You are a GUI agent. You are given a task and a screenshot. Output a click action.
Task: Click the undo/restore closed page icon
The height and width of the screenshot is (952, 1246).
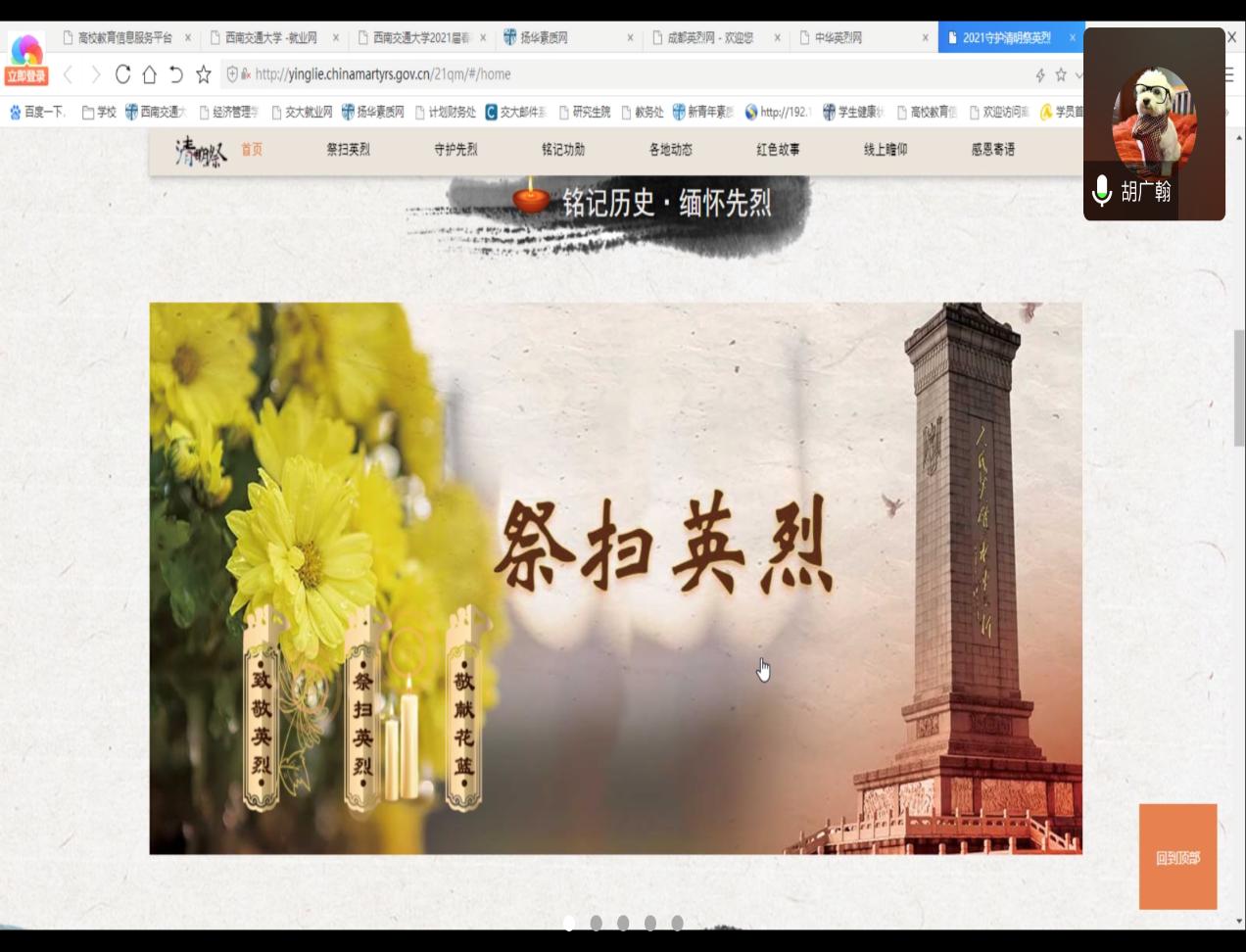coord(175,74)
